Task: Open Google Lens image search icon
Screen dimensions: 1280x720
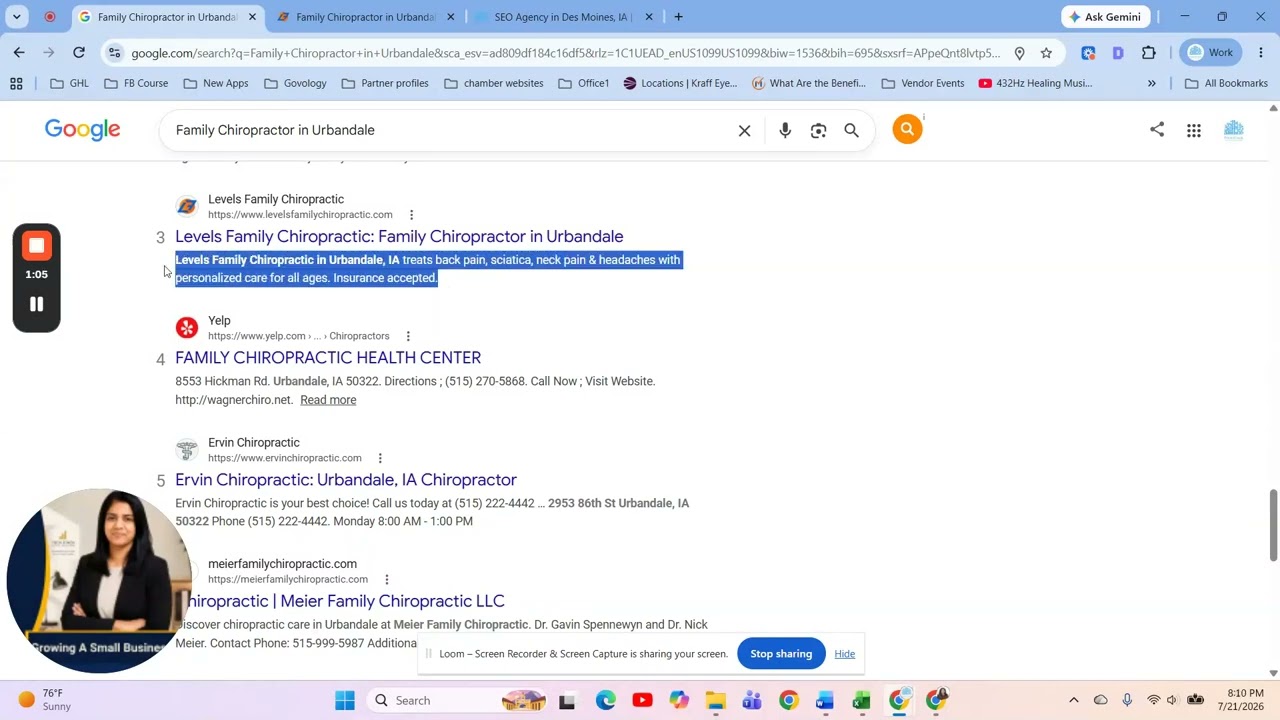Action: pyautogui.click(x=818, y=131)
